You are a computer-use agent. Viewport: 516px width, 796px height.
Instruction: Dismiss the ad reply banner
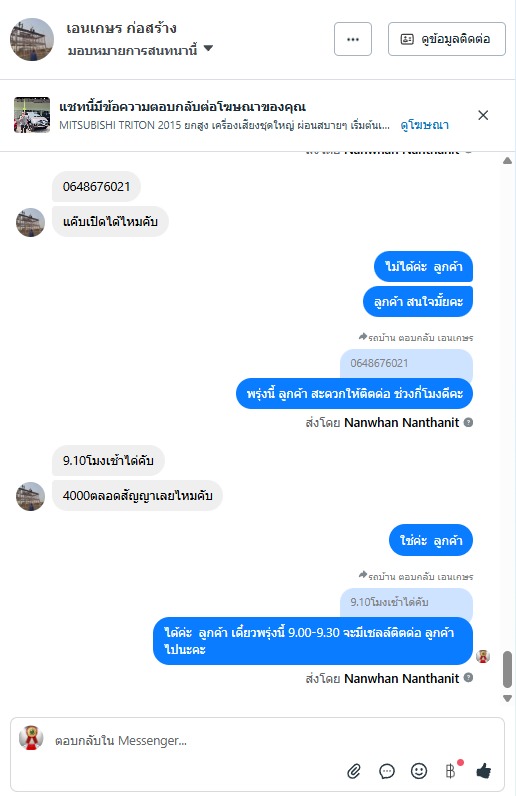483,115
